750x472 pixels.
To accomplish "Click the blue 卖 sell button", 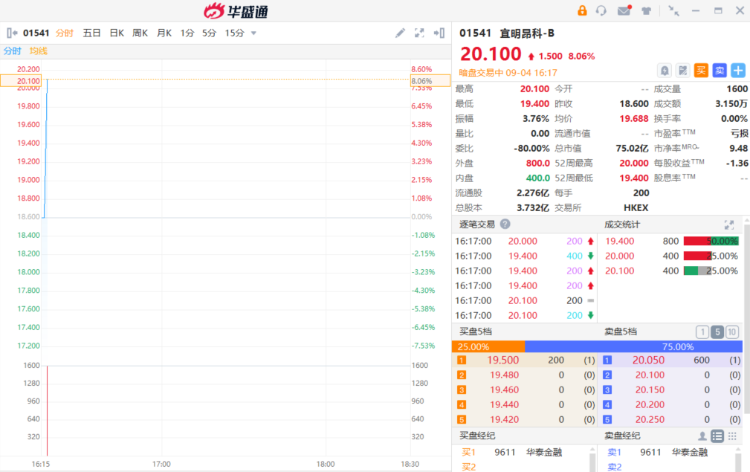I will (x=719, y=70).
